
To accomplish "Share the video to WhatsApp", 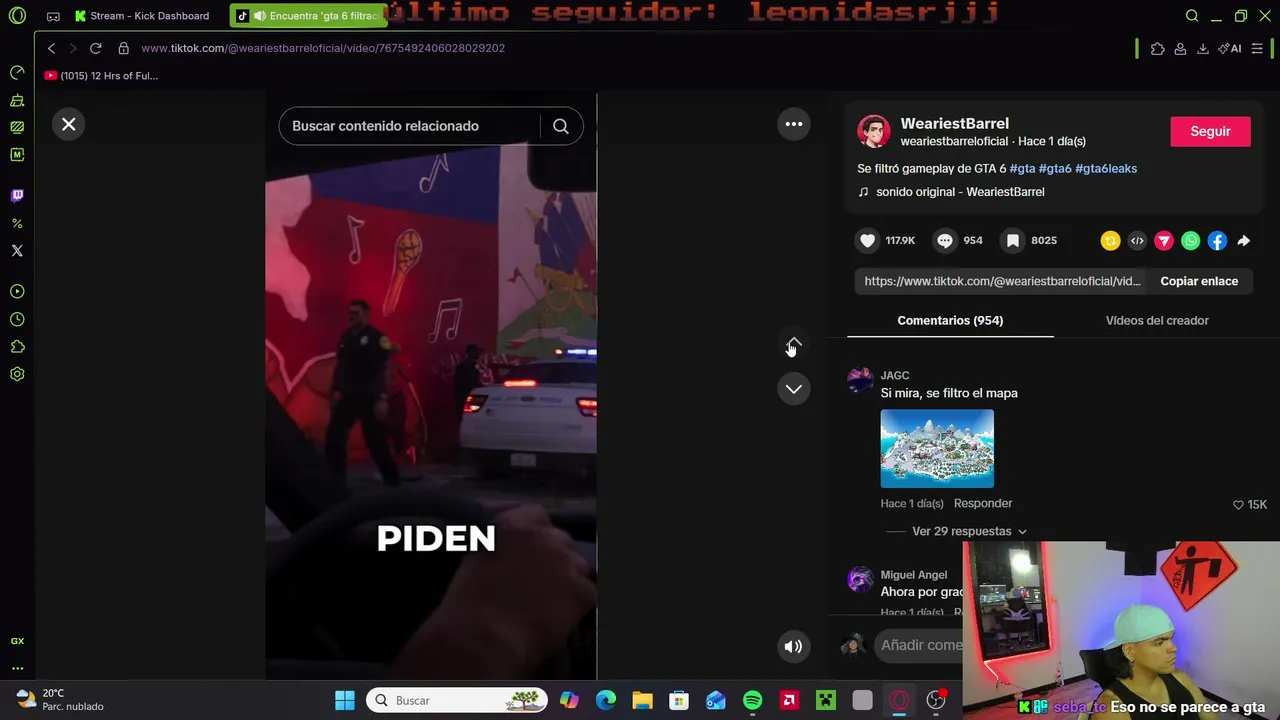I will (x=1190, y=240).
